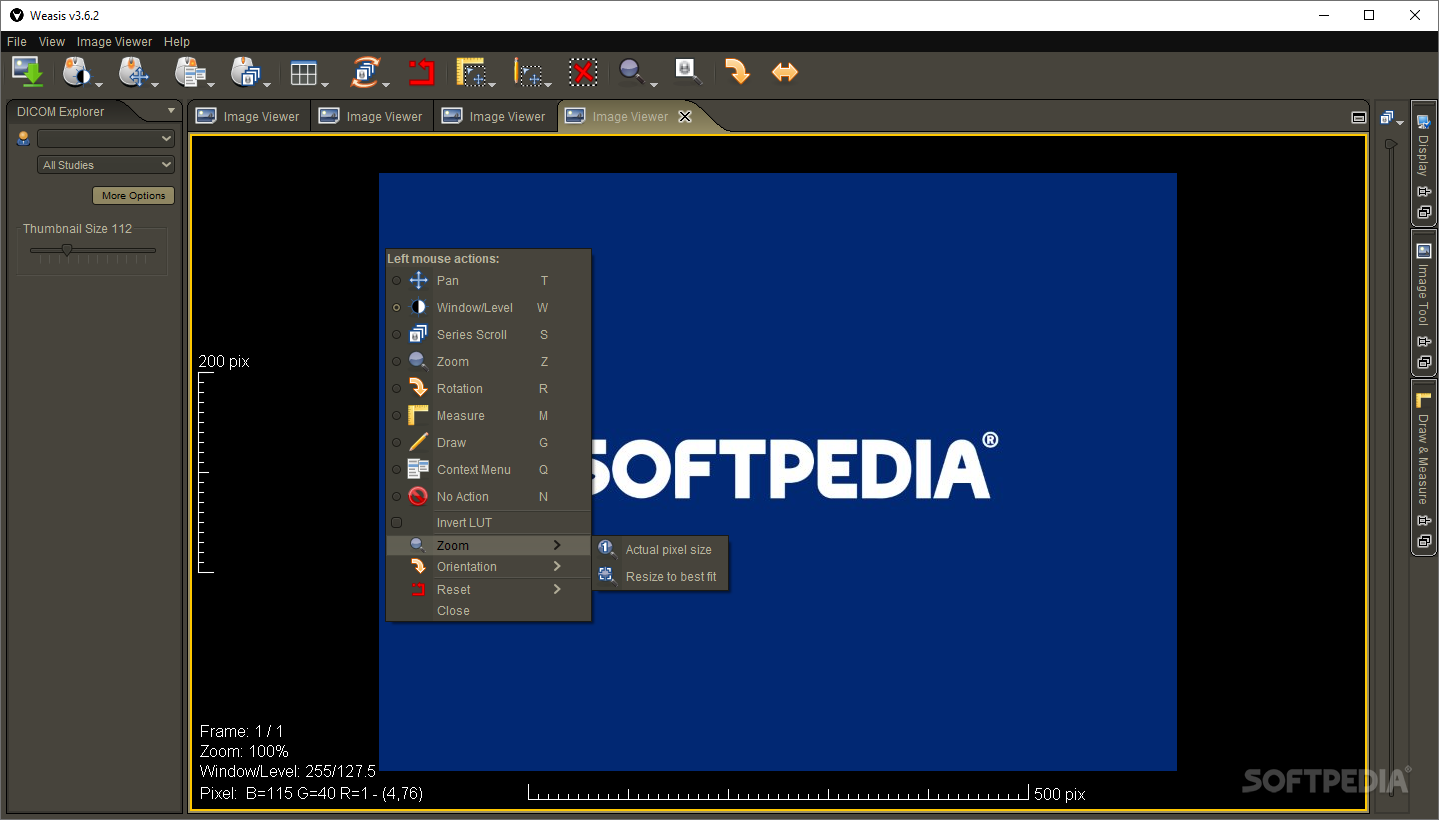Click the mouse wheel series scroll icon
This screenshot has height=820, width=1439.
[245, 72]
